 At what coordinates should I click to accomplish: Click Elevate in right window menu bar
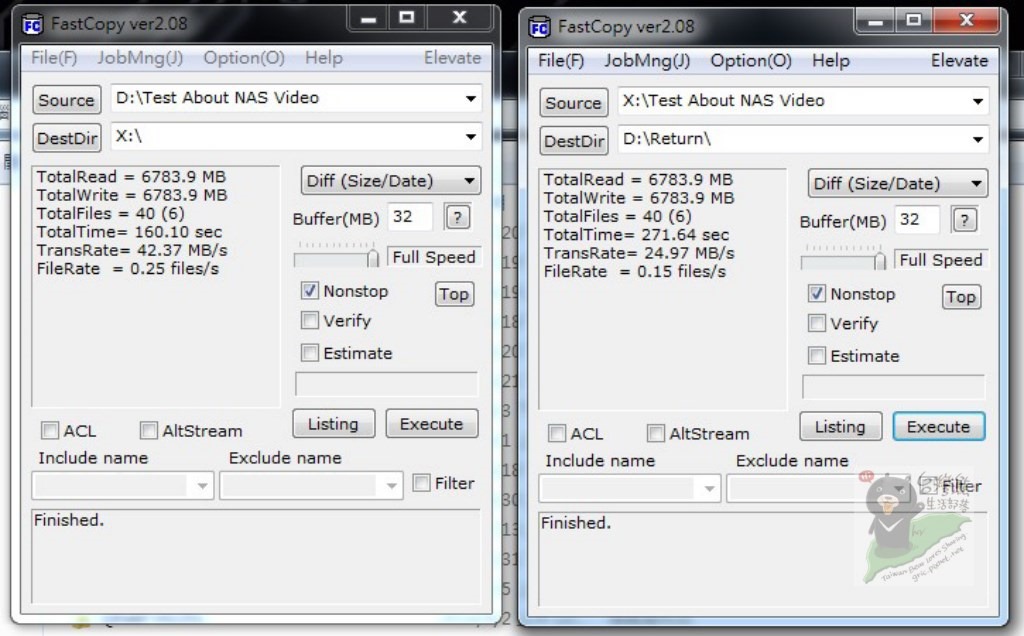959,61
